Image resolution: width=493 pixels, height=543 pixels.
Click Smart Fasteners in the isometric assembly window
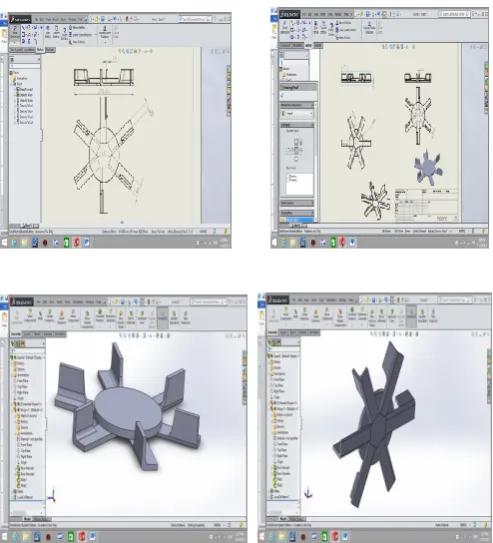tap(62, 316)
